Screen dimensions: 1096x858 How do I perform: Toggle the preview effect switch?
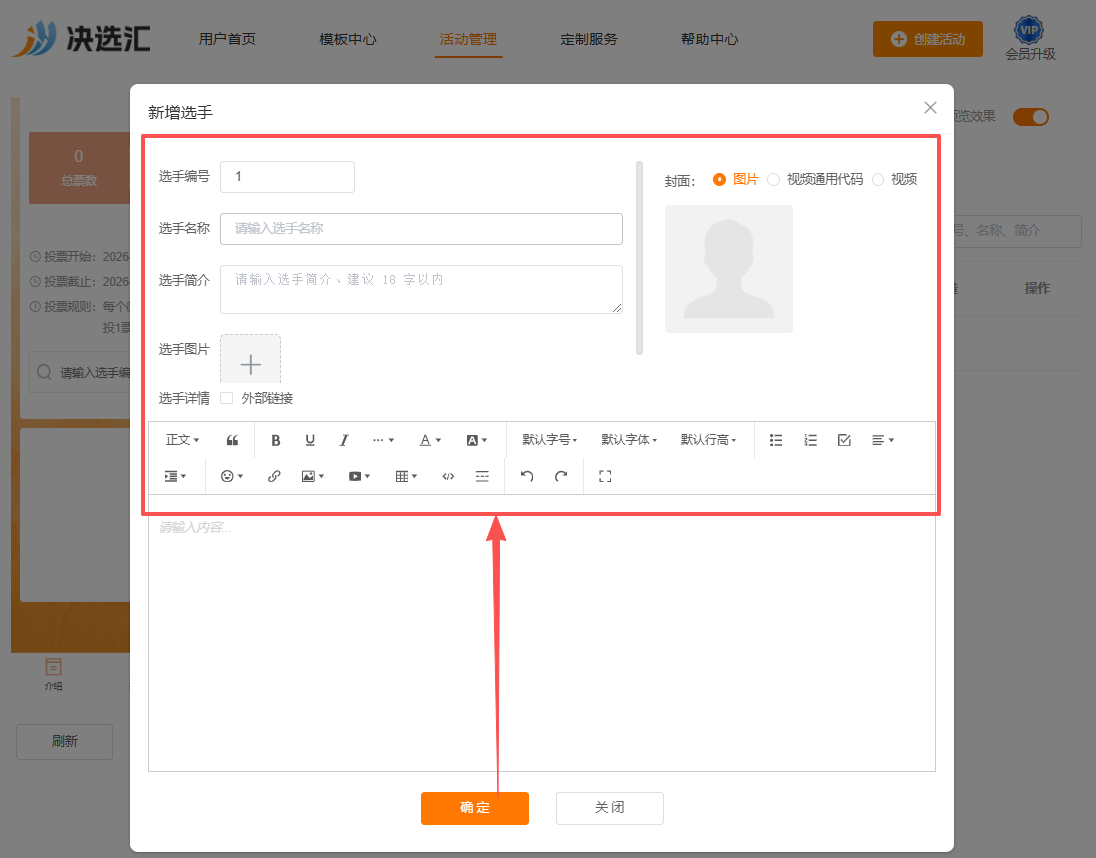pyautogui.click(x=1031, y=117)
